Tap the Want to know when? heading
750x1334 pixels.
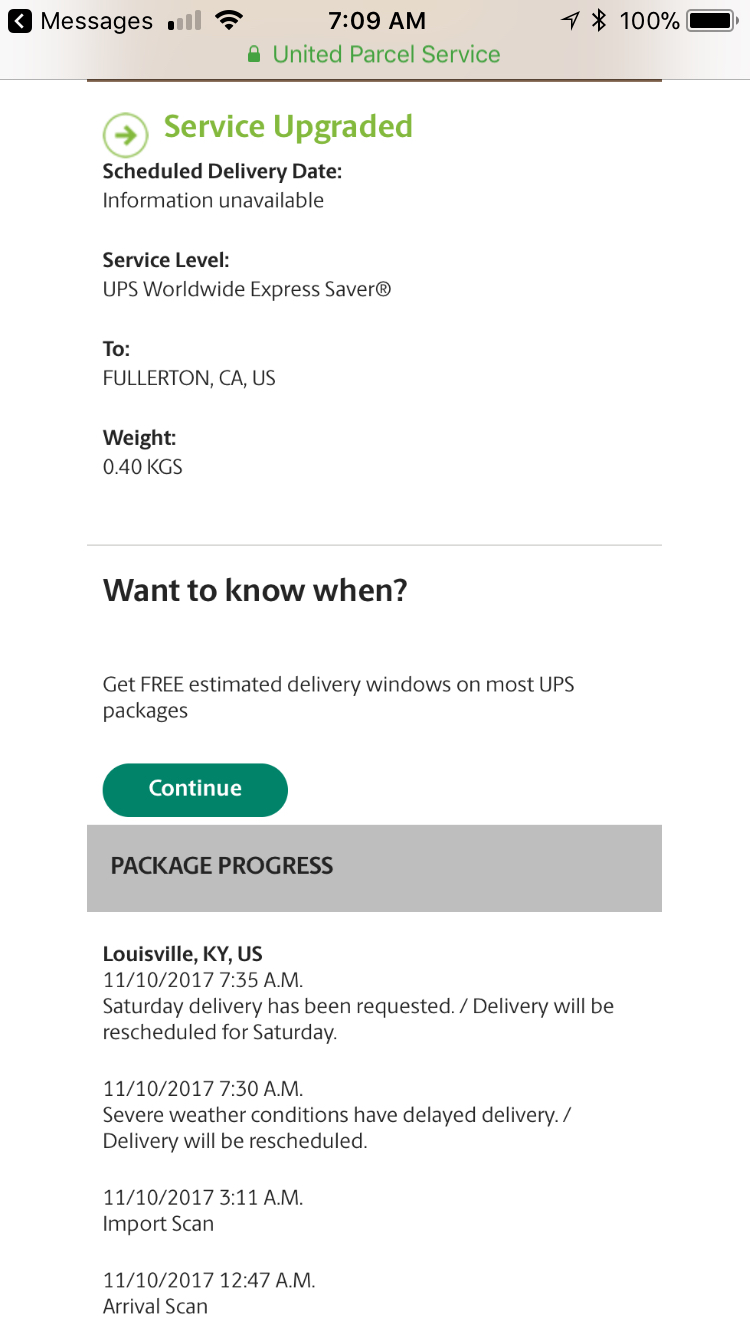(255, 590)
